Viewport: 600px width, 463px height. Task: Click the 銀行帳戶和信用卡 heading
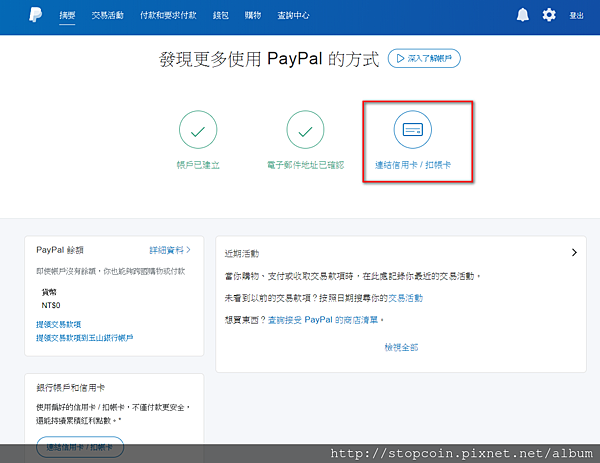(x=70, y=388)
